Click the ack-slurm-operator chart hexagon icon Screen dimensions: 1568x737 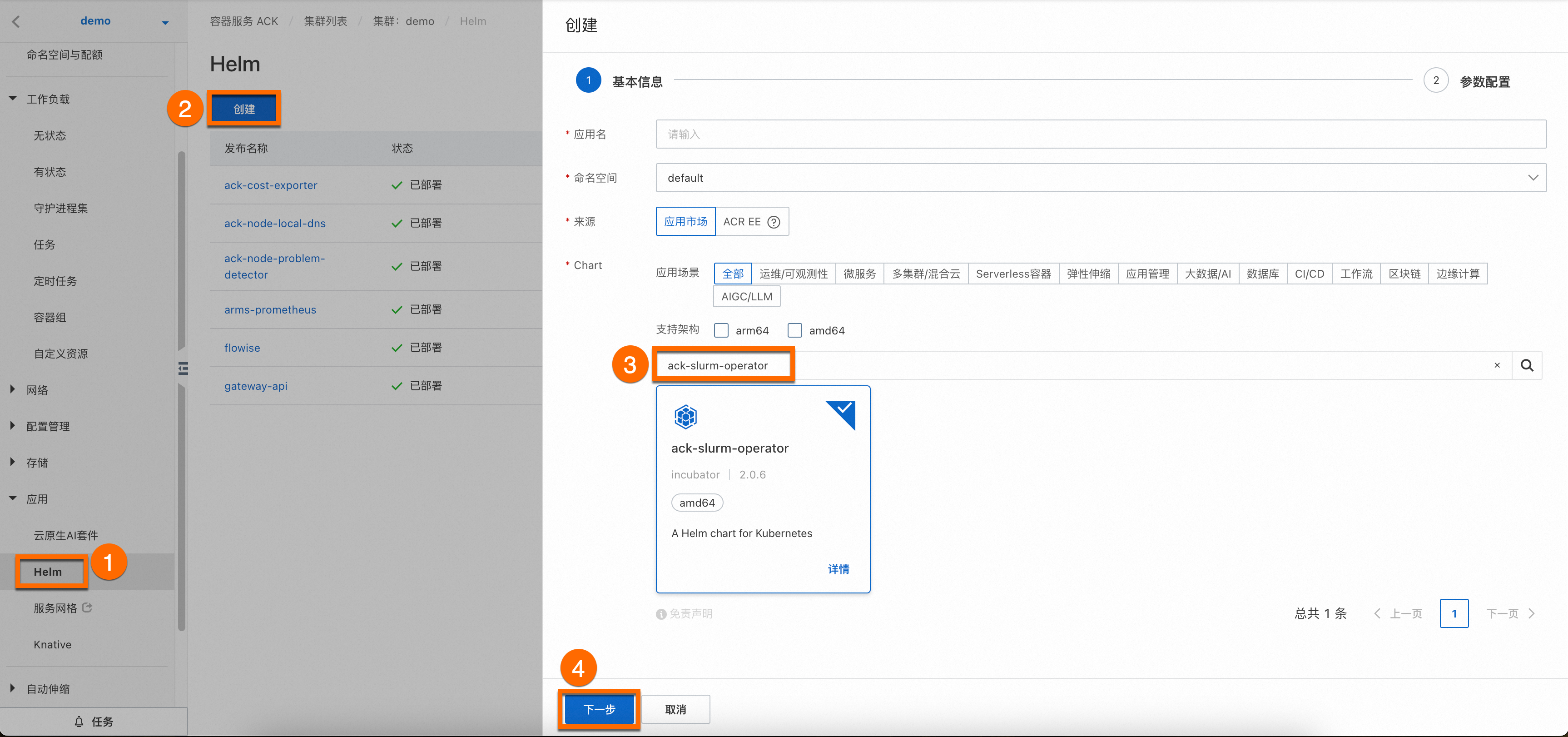685,417
